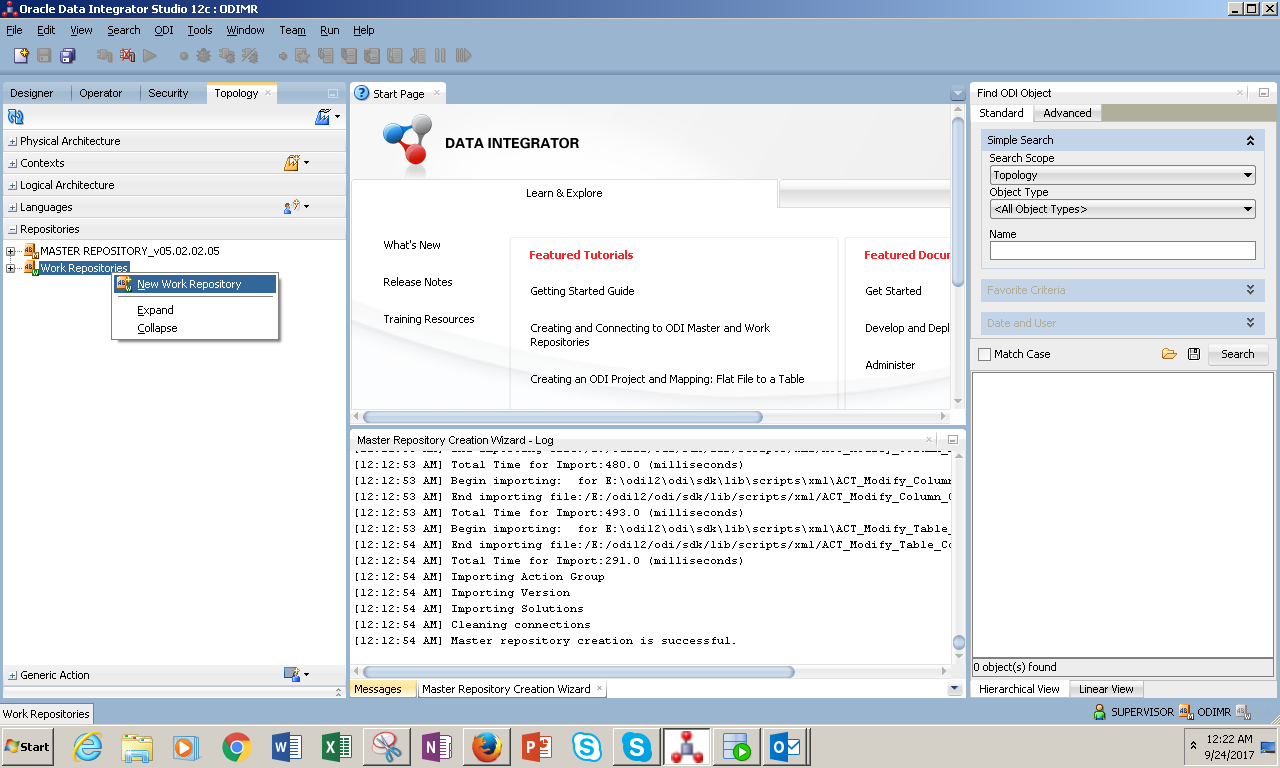1280x768 pixels.
Task: Save the current search criteria
Action: tap(1193, 353)
